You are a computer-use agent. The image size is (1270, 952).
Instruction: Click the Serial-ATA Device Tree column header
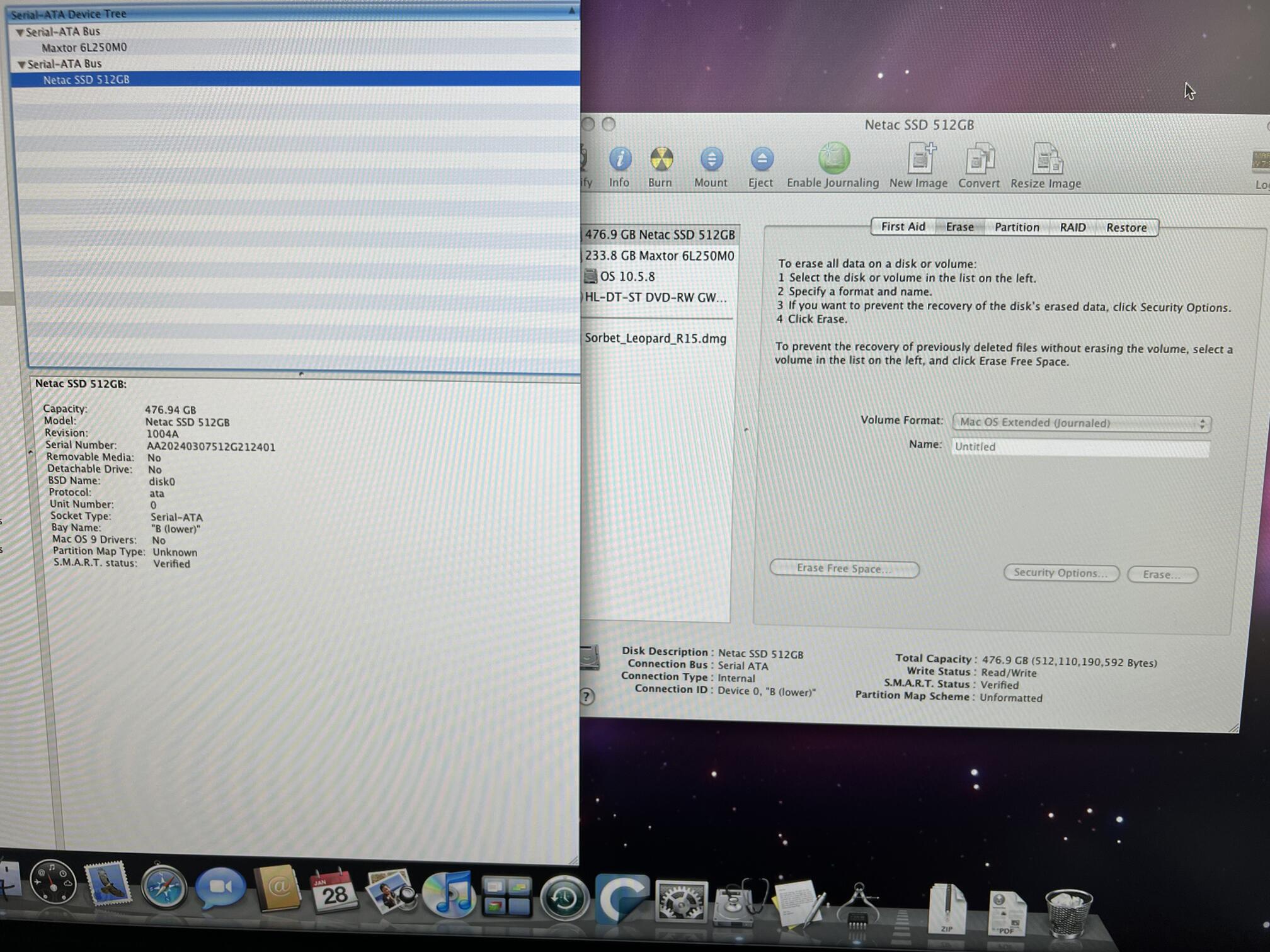[x=293, y=13]
